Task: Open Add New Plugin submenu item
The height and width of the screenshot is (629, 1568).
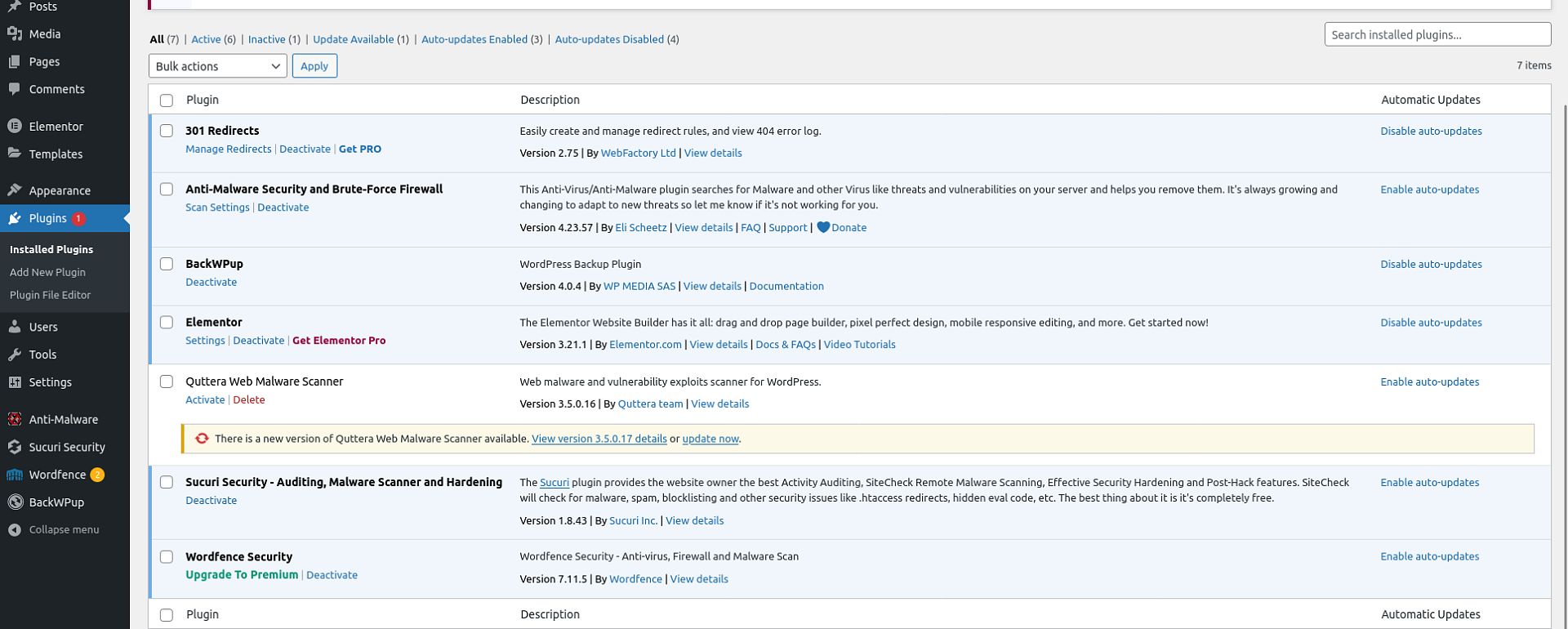Action: click(x=47, y=272)
